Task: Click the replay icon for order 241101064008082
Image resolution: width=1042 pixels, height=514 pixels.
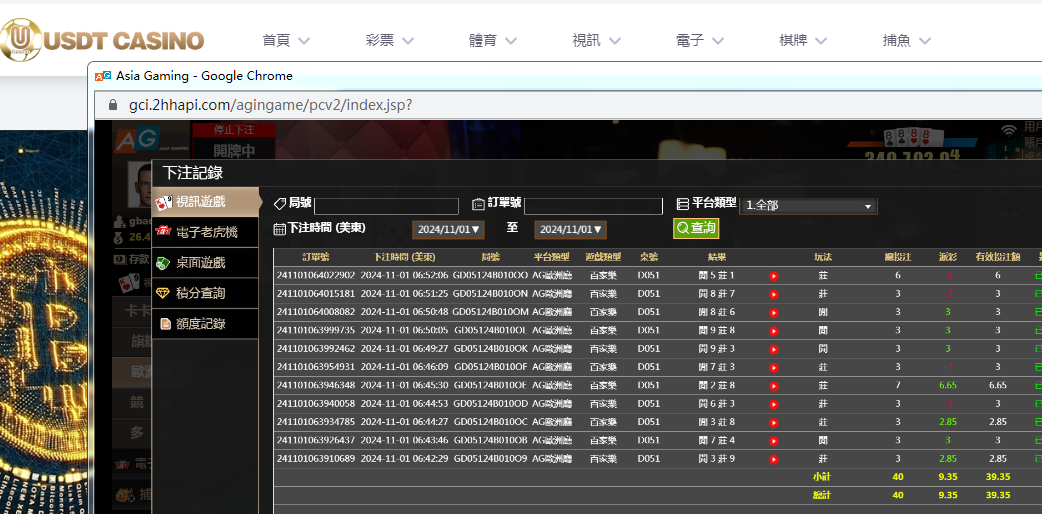Action: [x=773, y=312]
